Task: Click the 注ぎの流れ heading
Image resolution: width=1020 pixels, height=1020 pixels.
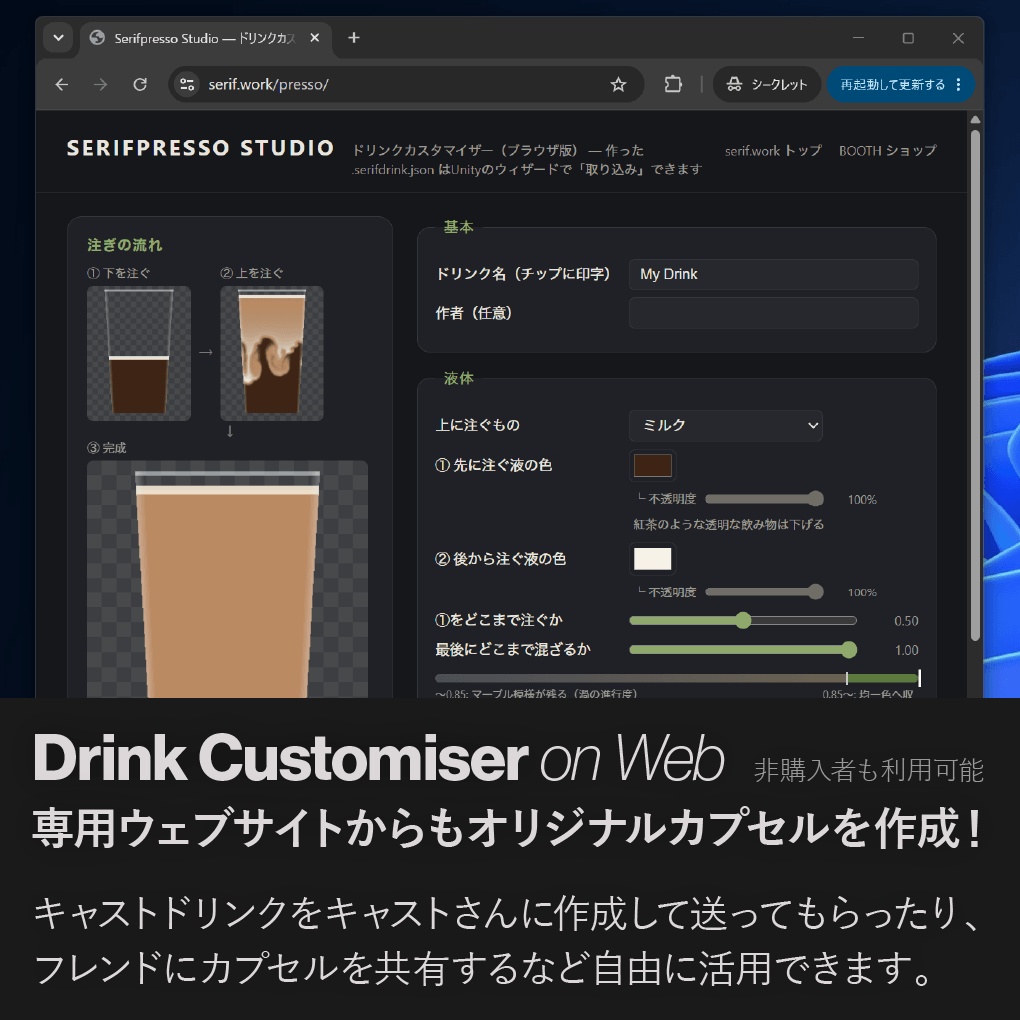Action: [x=124, y=245]
